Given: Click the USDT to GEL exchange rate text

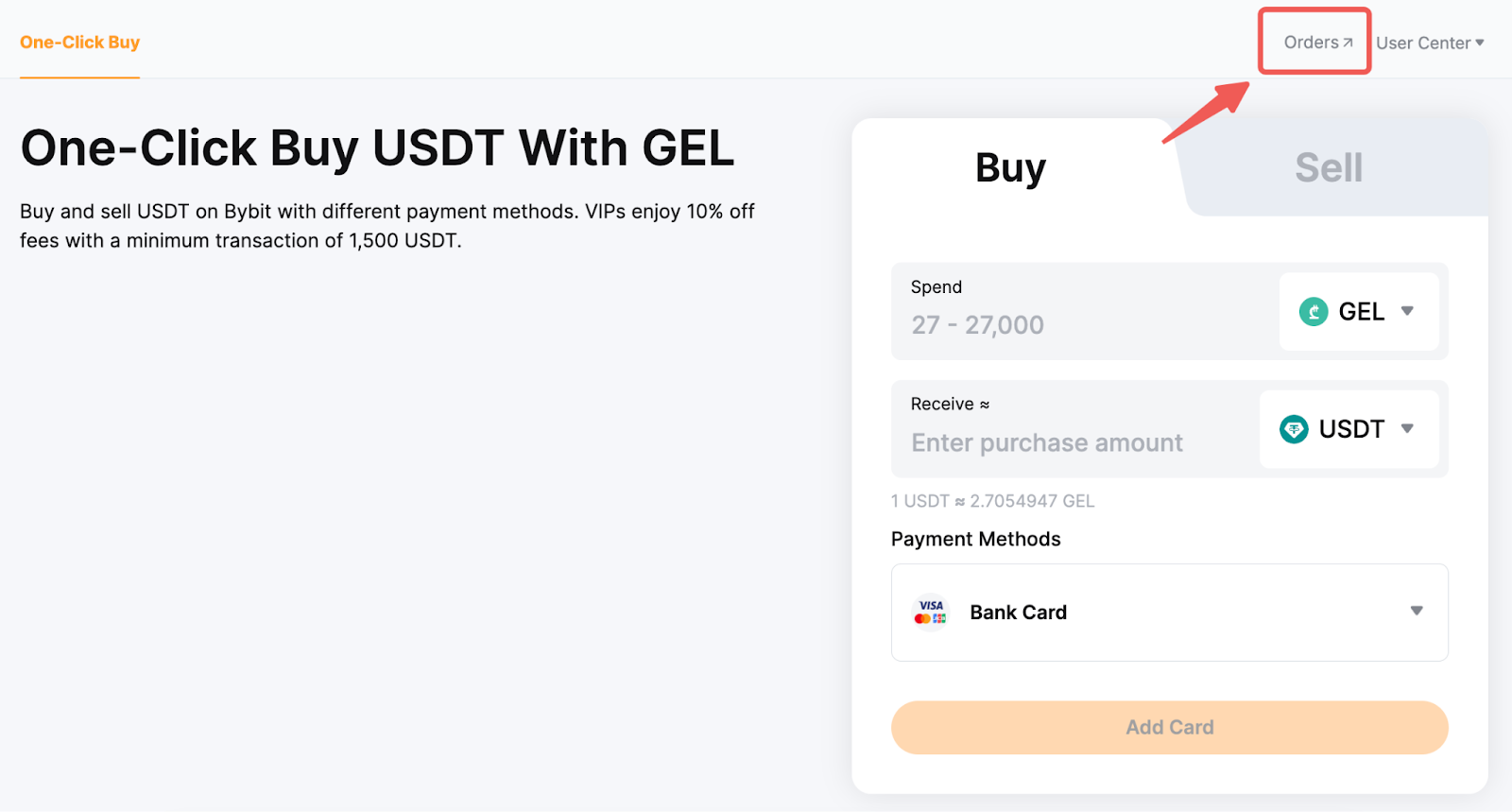Looking at the screenshot, I should point(992,501).
